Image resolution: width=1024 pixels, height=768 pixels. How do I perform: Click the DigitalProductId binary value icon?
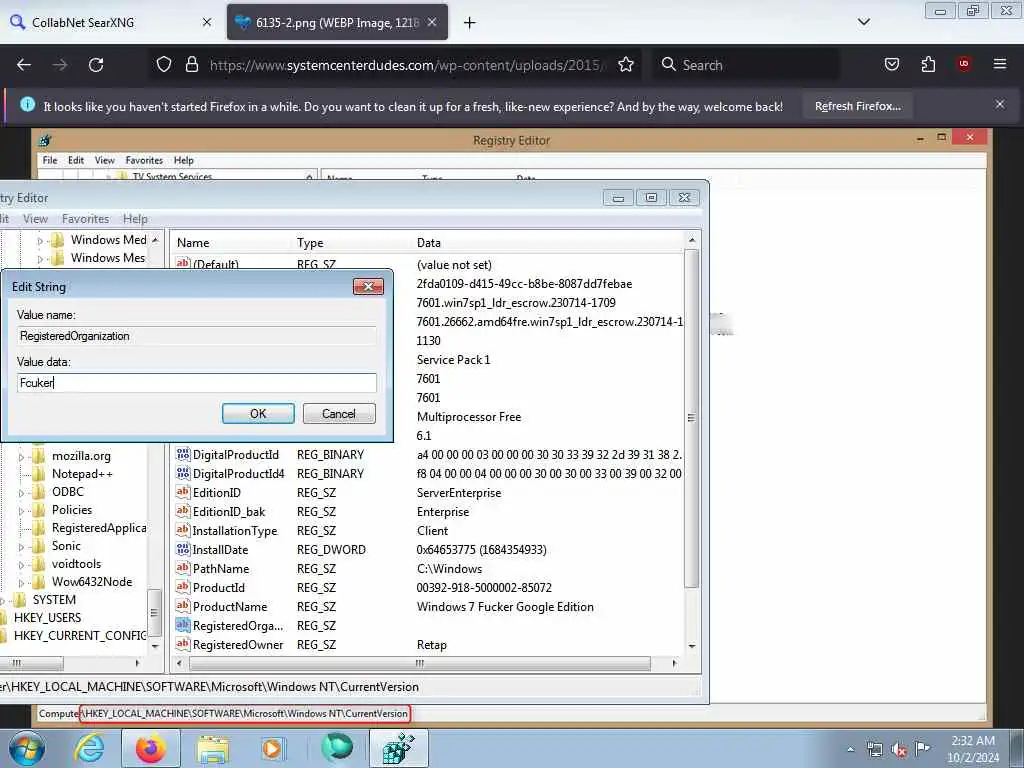pyautogui.click(x=183, y=455)
